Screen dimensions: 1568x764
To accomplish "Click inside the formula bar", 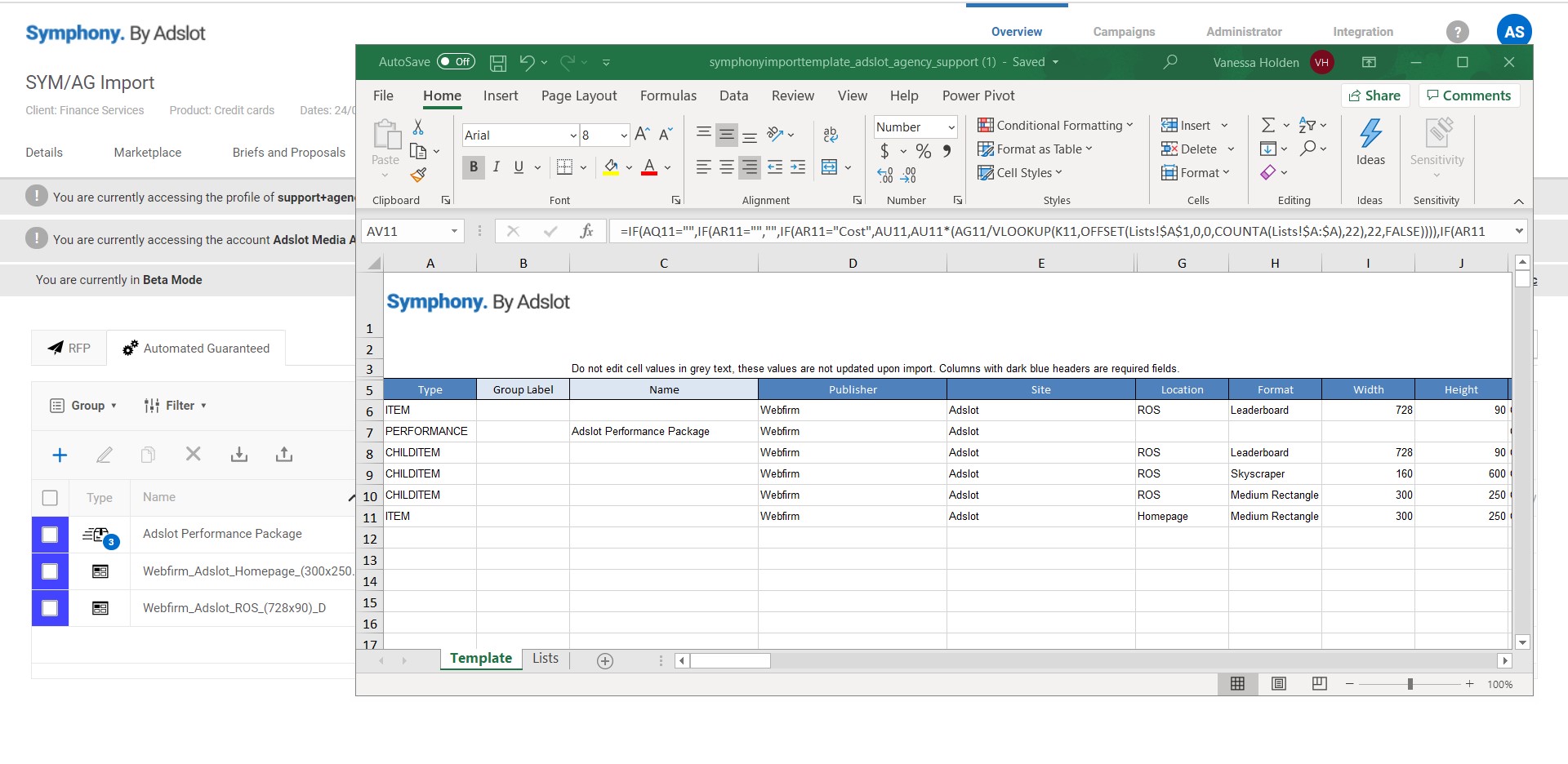I will [x=1060, y=231].
